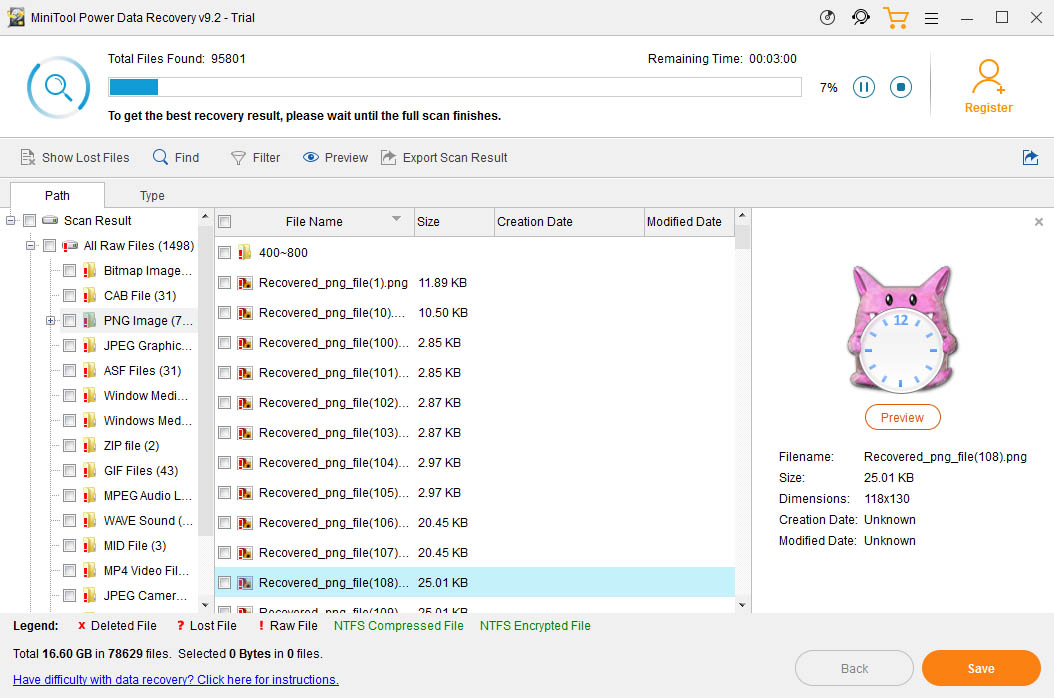Viewport: 1054px width, 698px height.
Task: Click the File Name column sort arrow
Action: pyautogui.click(x=396, y=219)
